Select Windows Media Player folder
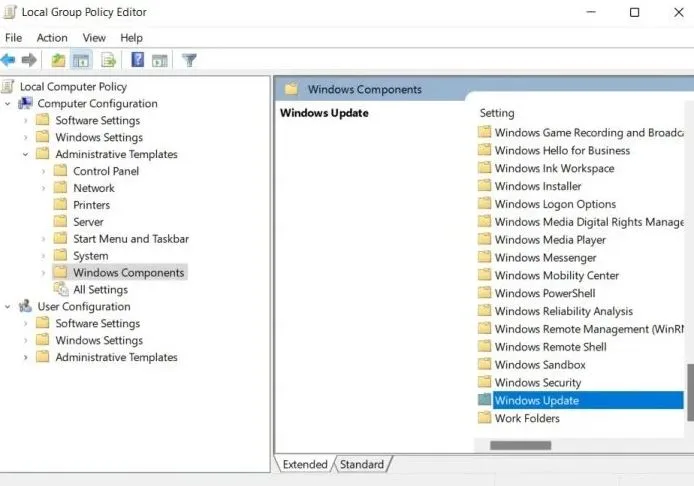Image resolution: width=694 pixels, height=486 pixels. tap(550, 239)
